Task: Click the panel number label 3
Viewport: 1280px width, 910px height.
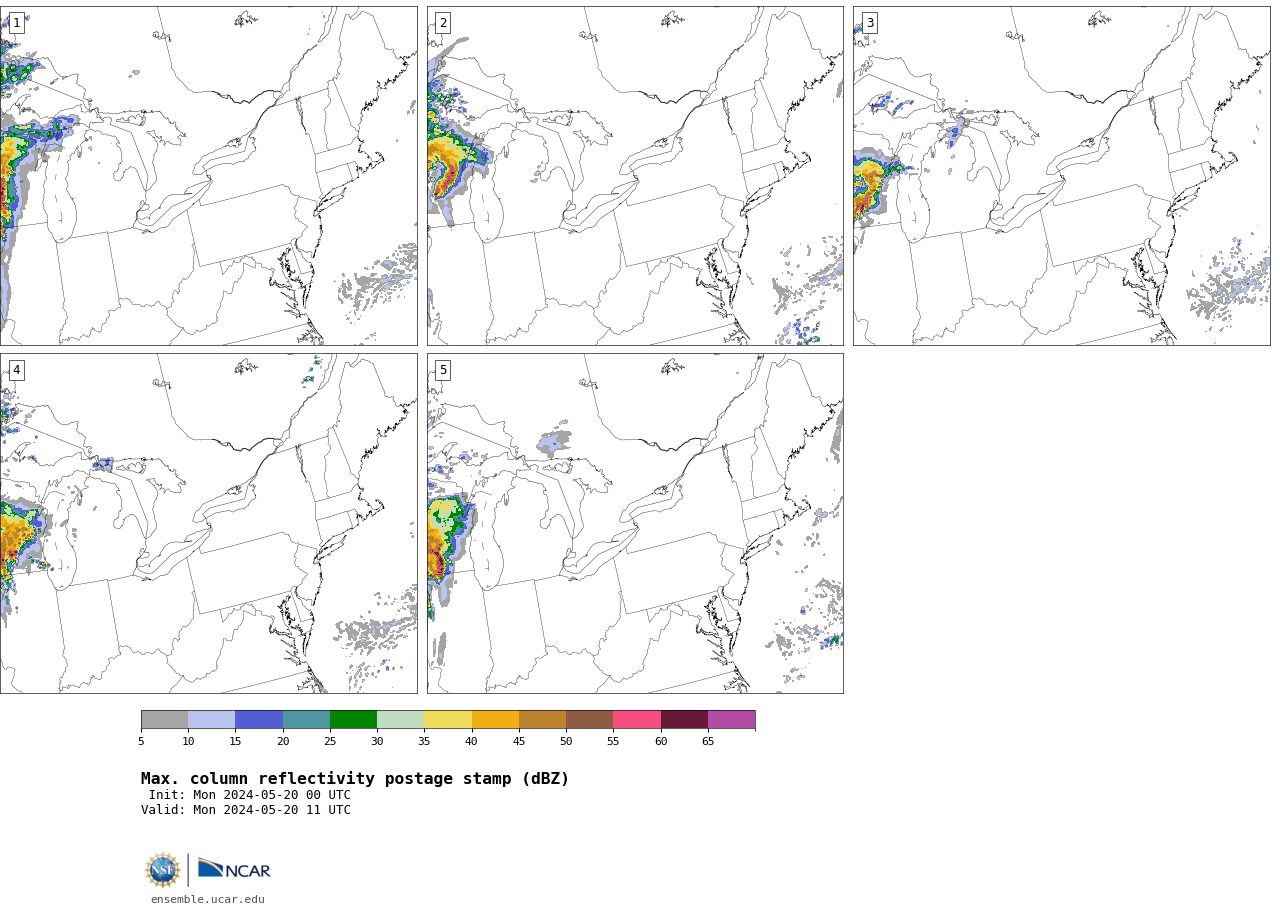Action: pos(869,23)
